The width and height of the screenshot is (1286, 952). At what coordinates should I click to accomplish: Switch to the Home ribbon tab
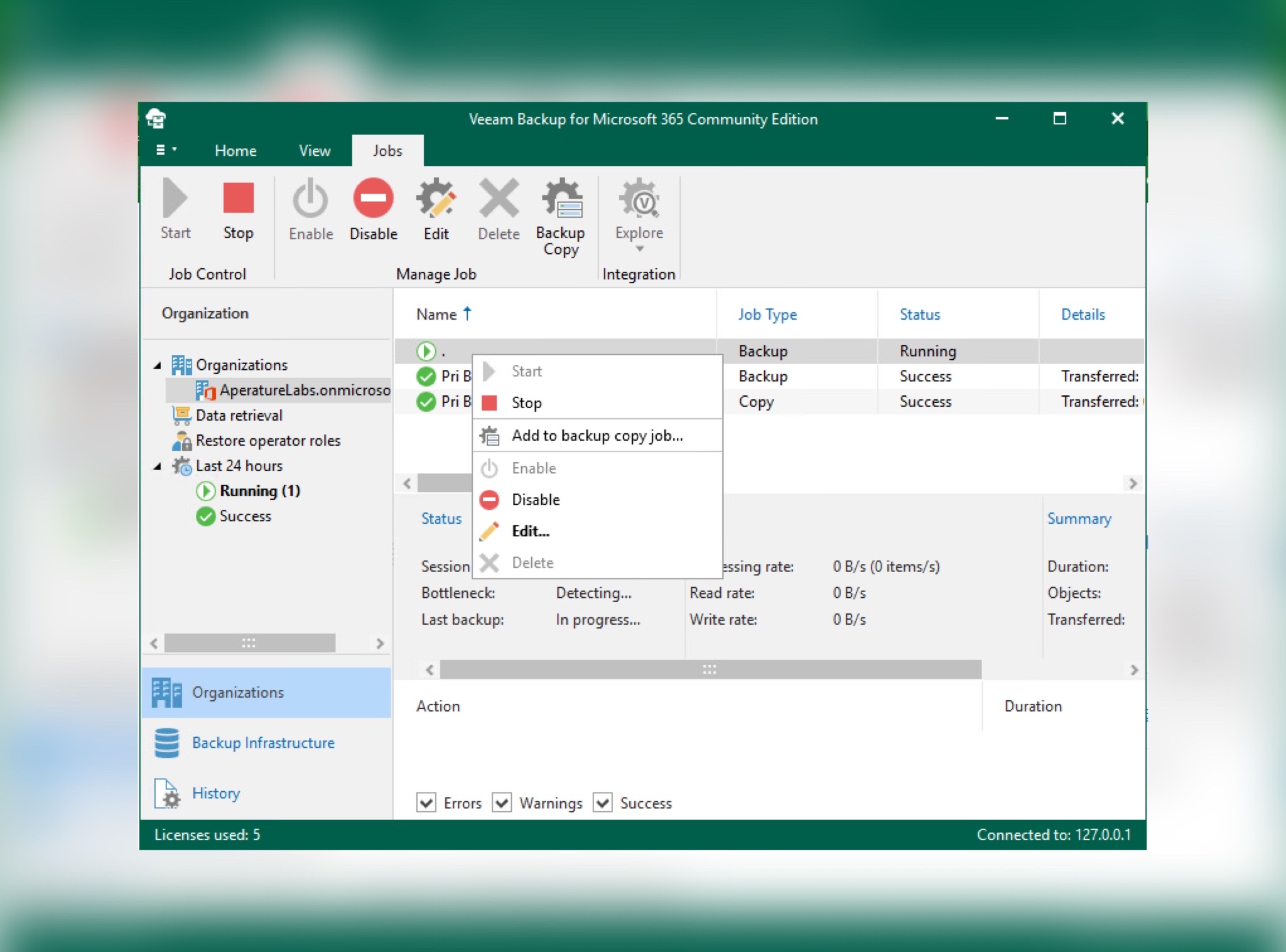(x=235, y=151)
